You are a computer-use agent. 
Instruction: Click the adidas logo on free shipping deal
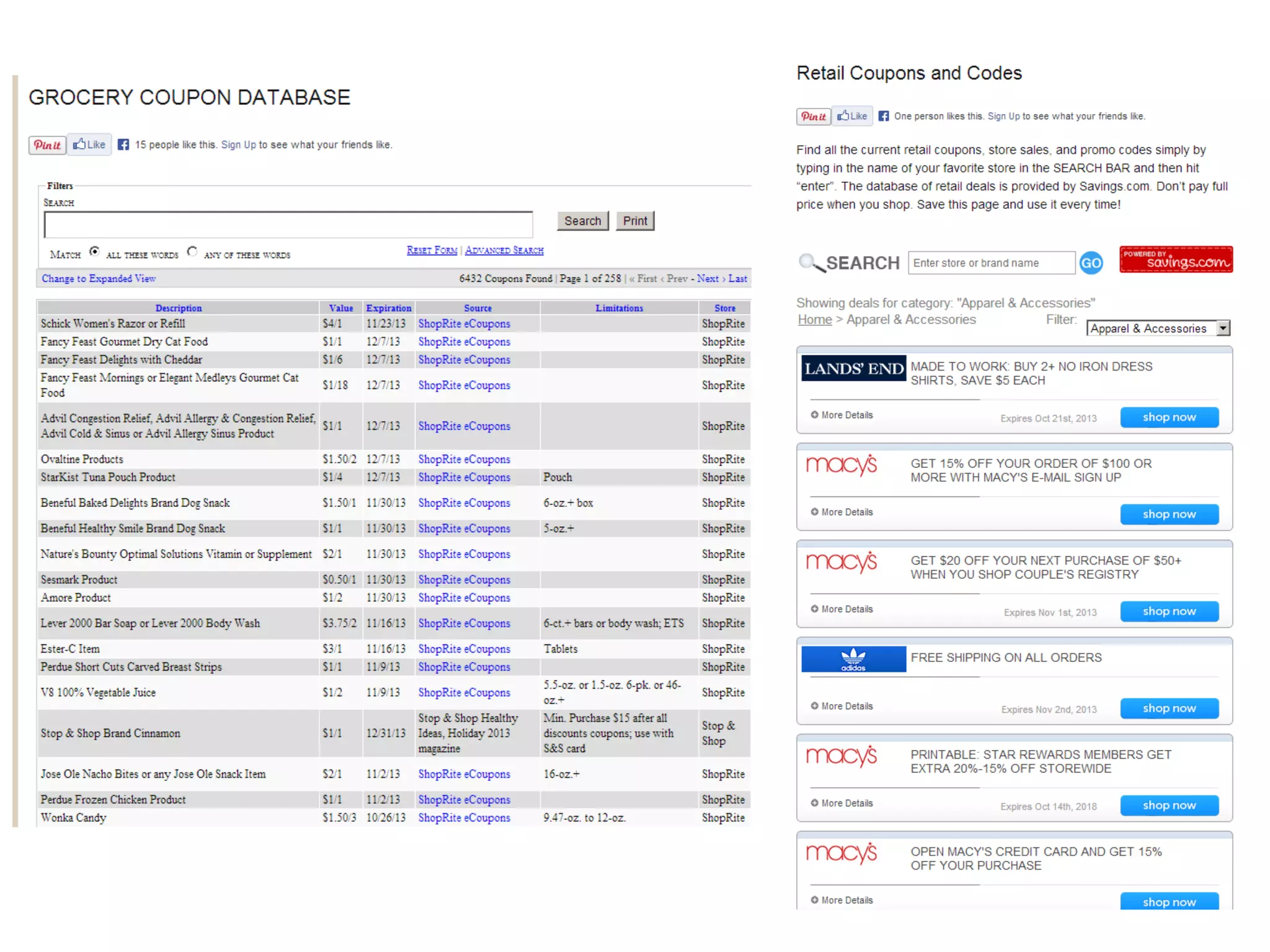click(x=853, y=659)
